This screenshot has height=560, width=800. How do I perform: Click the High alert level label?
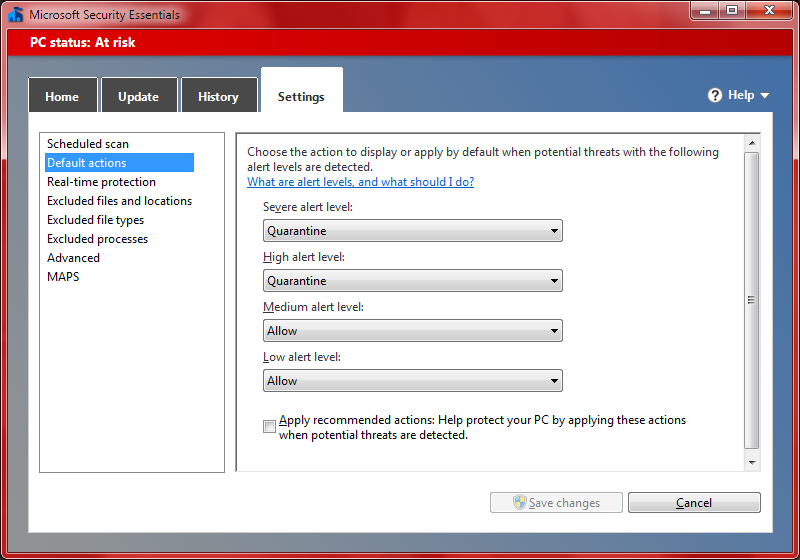coord(304,257)
